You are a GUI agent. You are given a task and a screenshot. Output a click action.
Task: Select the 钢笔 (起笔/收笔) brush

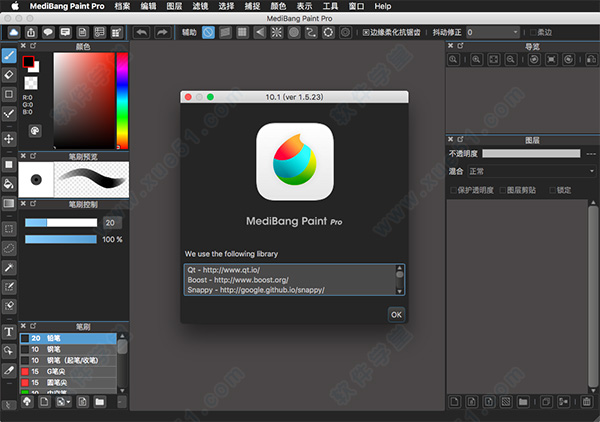click(x=68, y=360)
